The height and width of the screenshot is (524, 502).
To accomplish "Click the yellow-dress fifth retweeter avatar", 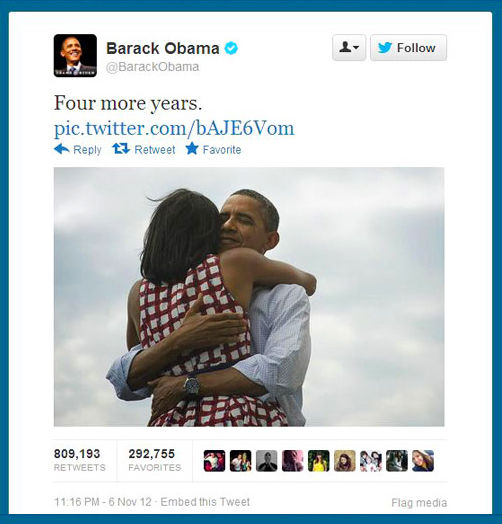I will [319, 461].
